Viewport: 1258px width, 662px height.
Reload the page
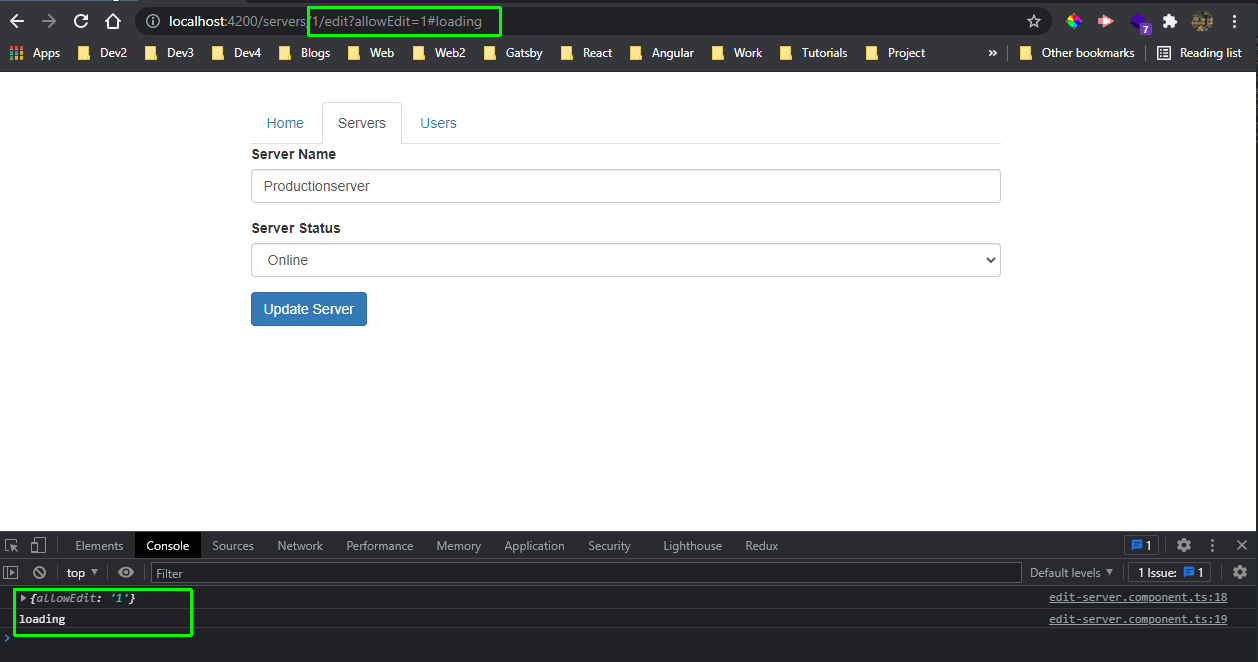(x=81, y=21)
